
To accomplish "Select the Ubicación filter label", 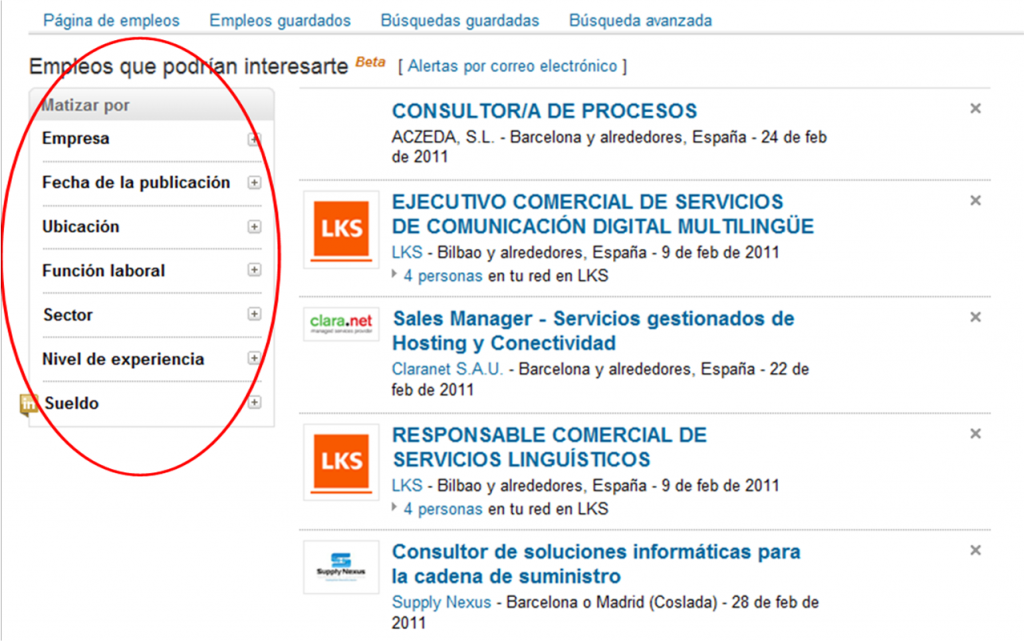I will [81, 227].
